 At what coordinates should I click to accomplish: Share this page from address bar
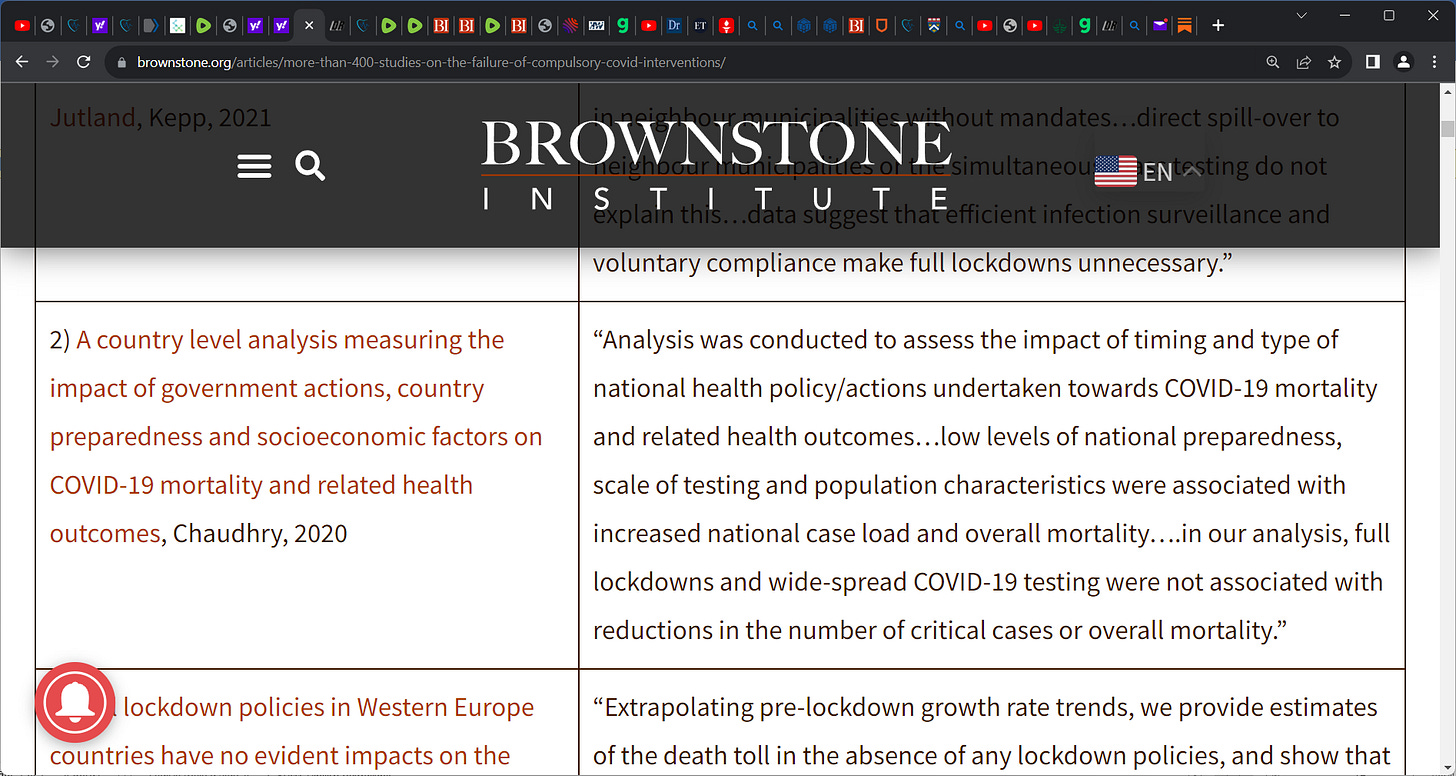pyautogui.click(x=1303, y=62)
